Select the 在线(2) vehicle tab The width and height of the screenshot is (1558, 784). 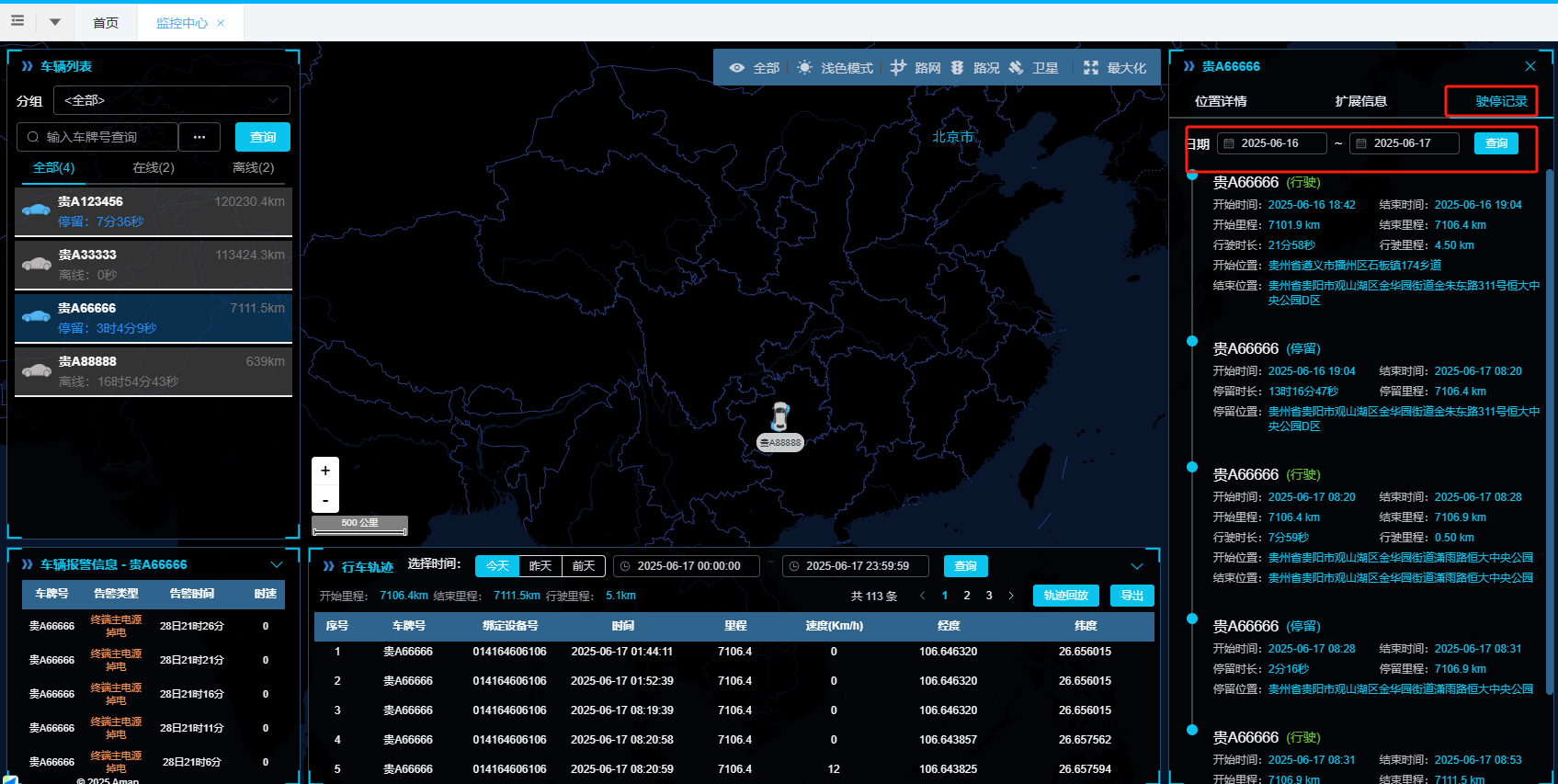[x=154, y=167]
